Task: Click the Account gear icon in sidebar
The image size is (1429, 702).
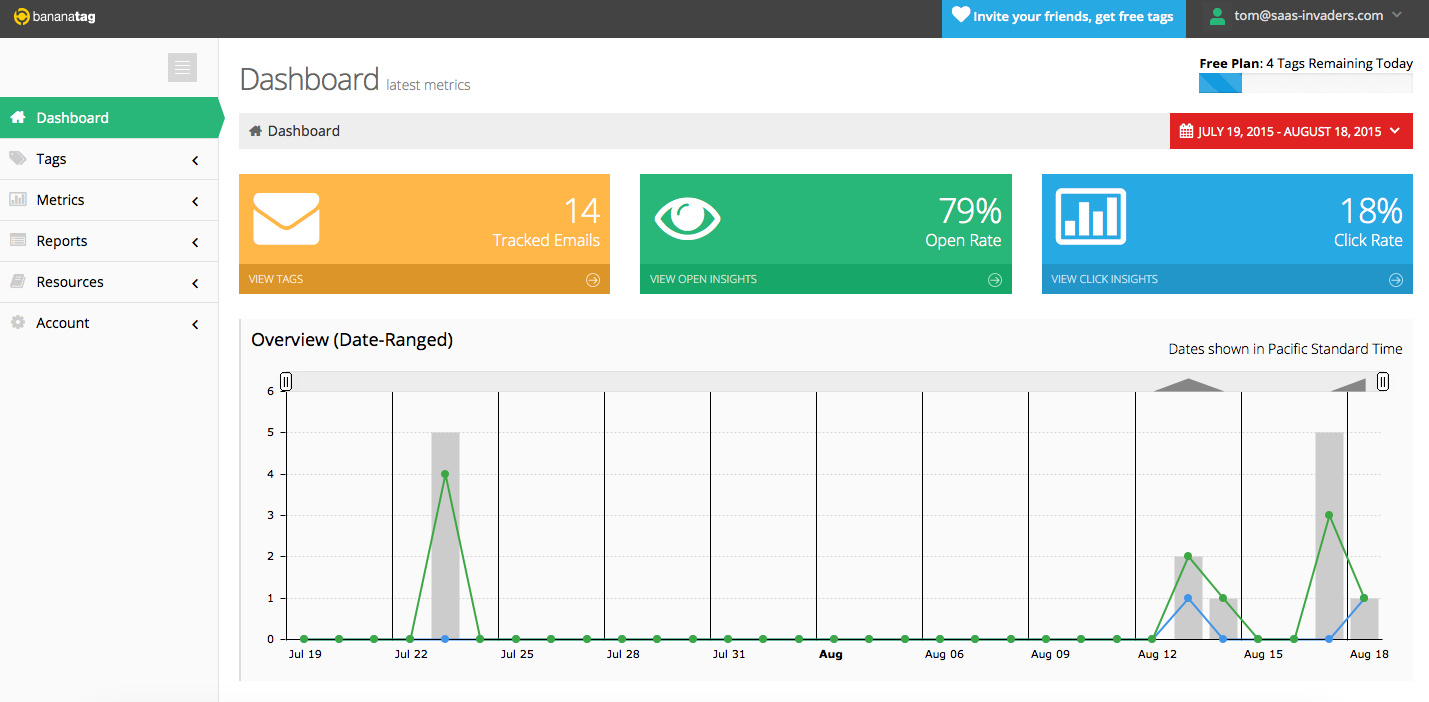Action: point(17,322)
